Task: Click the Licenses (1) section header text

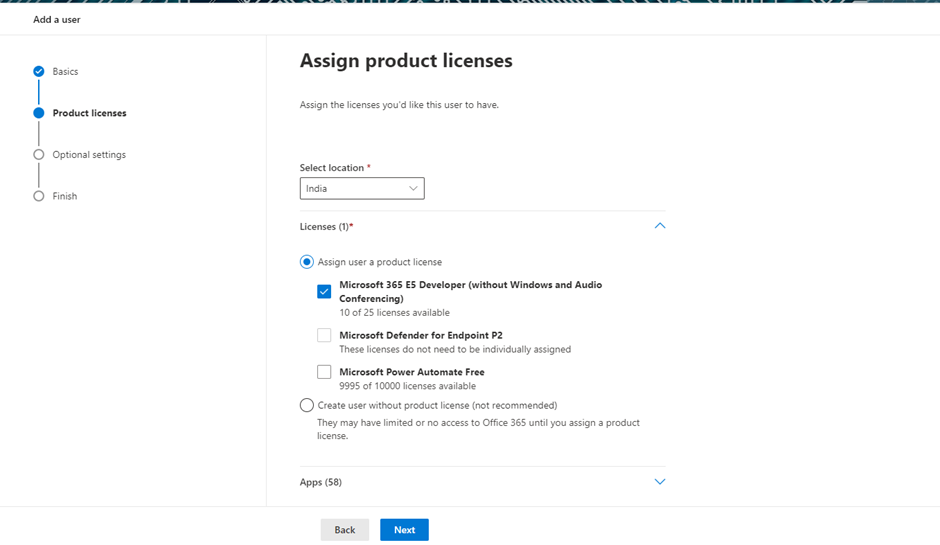Action: (327, 227)
